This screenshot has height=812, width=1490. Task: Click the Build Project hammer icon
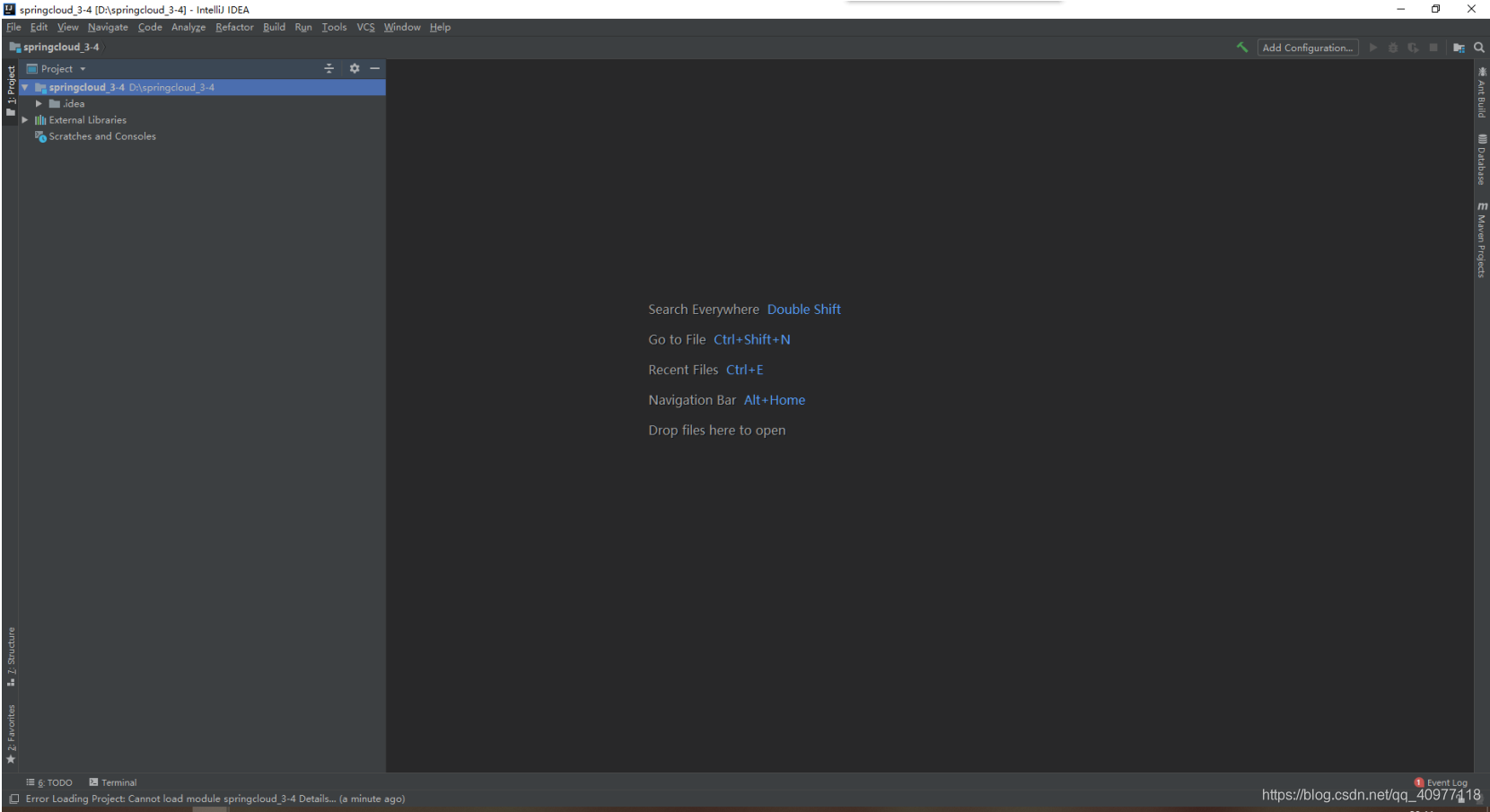click(x=1242, y=48)
